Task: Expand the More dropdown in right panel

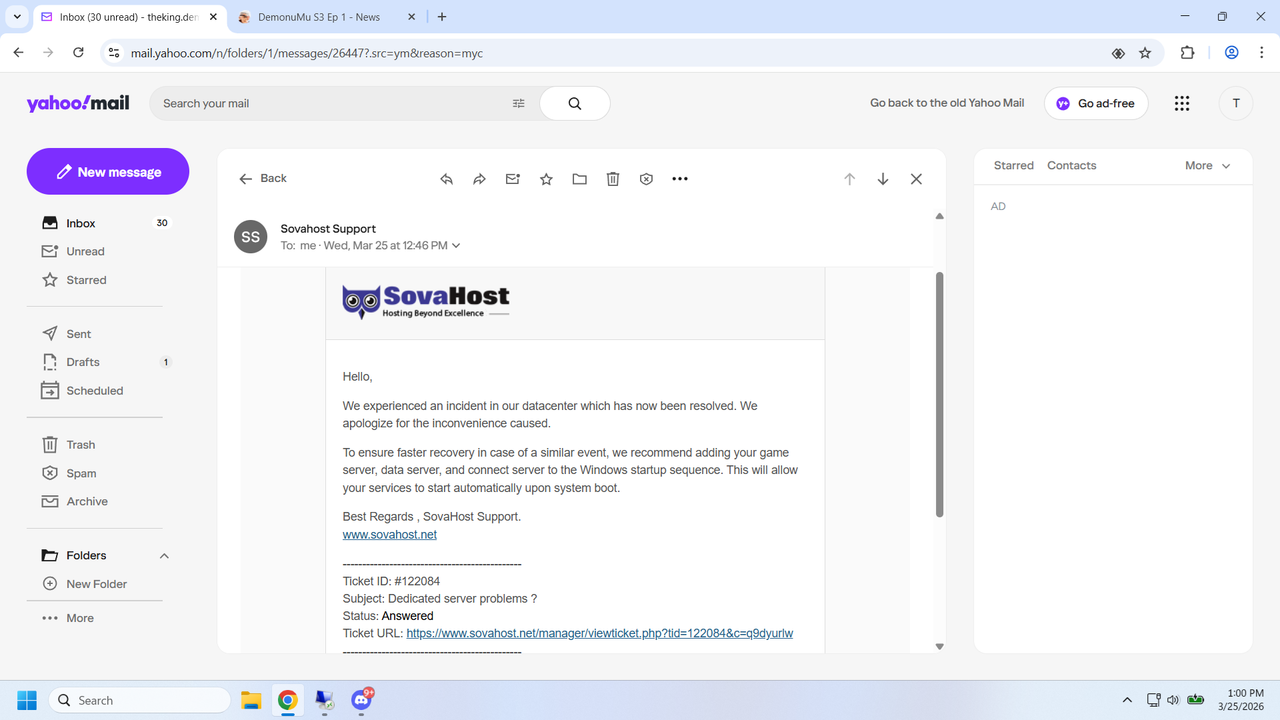Action: (1208, 166)
